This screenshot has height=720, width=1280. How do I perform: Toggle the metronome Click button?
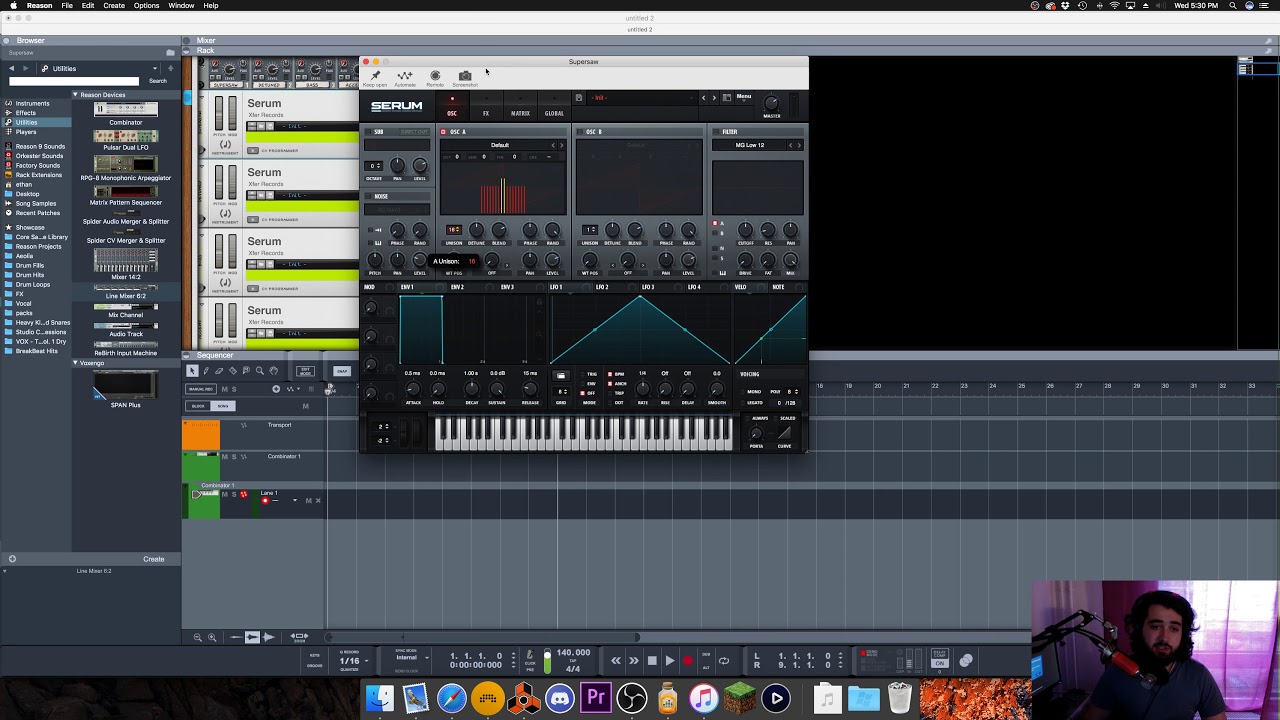(x=530, y=657)
